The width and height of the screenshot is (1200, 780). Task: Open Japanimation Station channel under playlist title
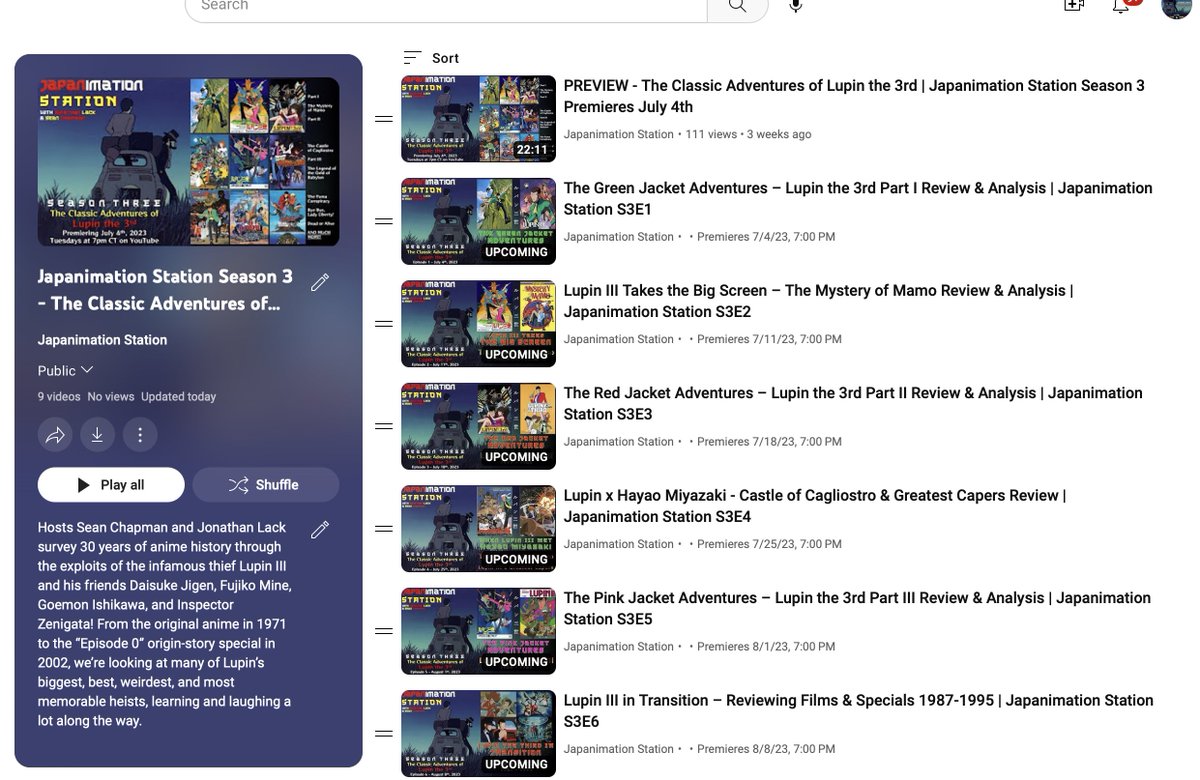pos(102,340)
